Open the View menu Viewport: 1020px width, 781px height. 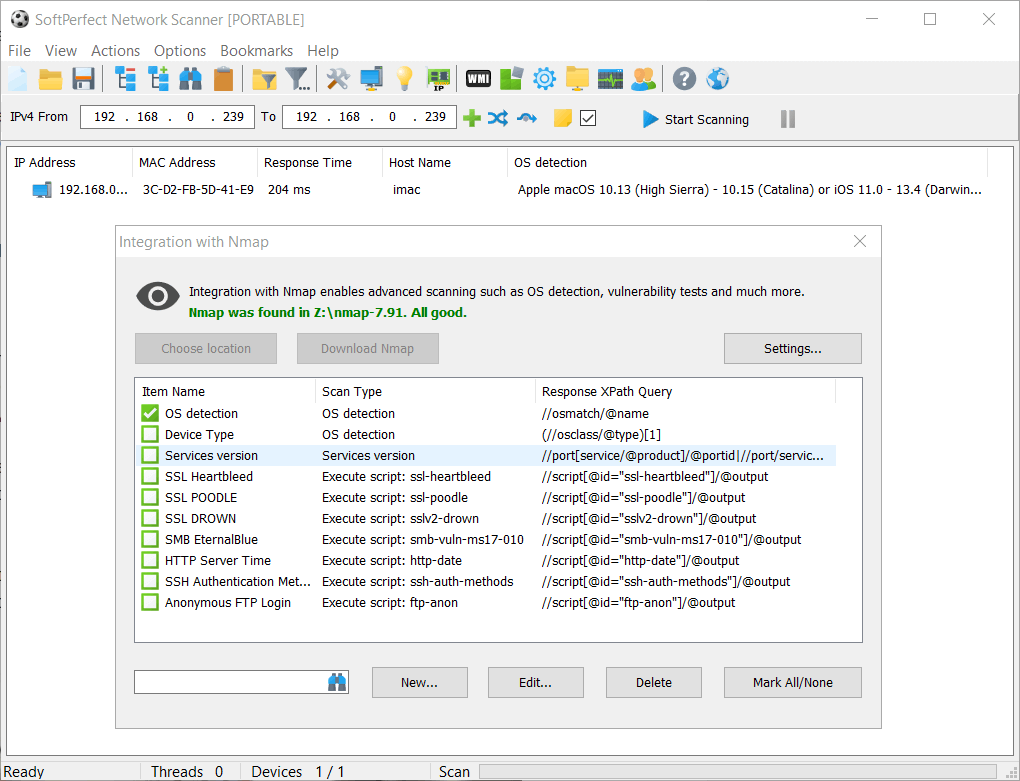(x=61, y=51)
